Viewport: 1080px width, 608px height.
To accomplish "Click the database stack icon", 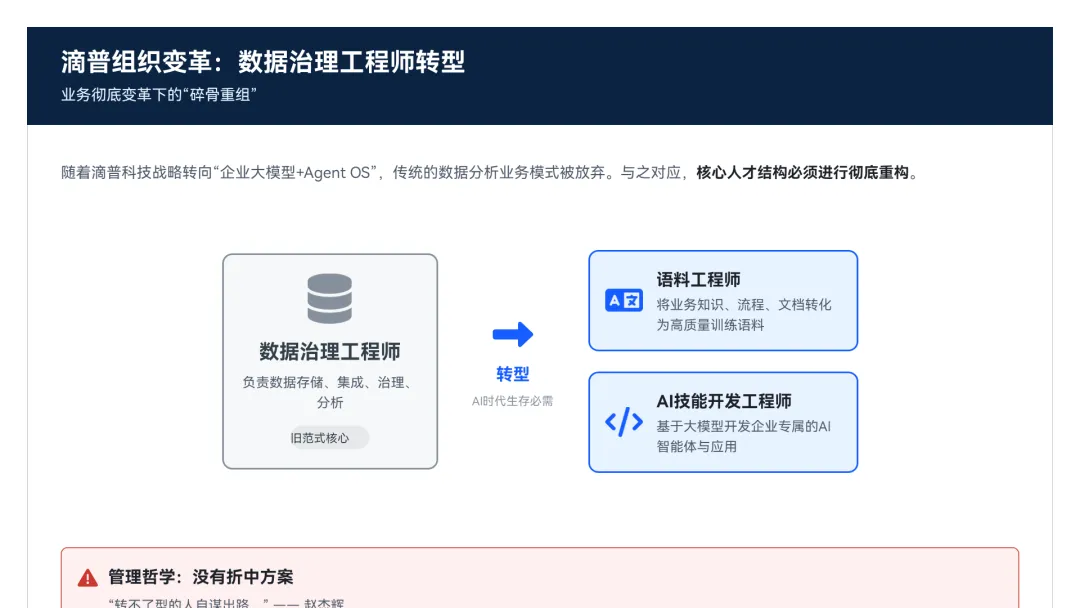I will pyautogui.click(x=329, y=299).
